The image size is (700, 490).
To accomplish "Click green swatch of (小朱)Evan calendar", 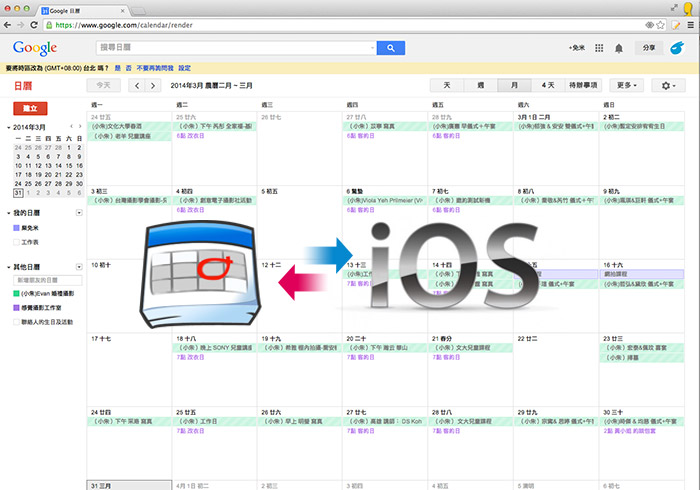I will (x=17, y=293).
